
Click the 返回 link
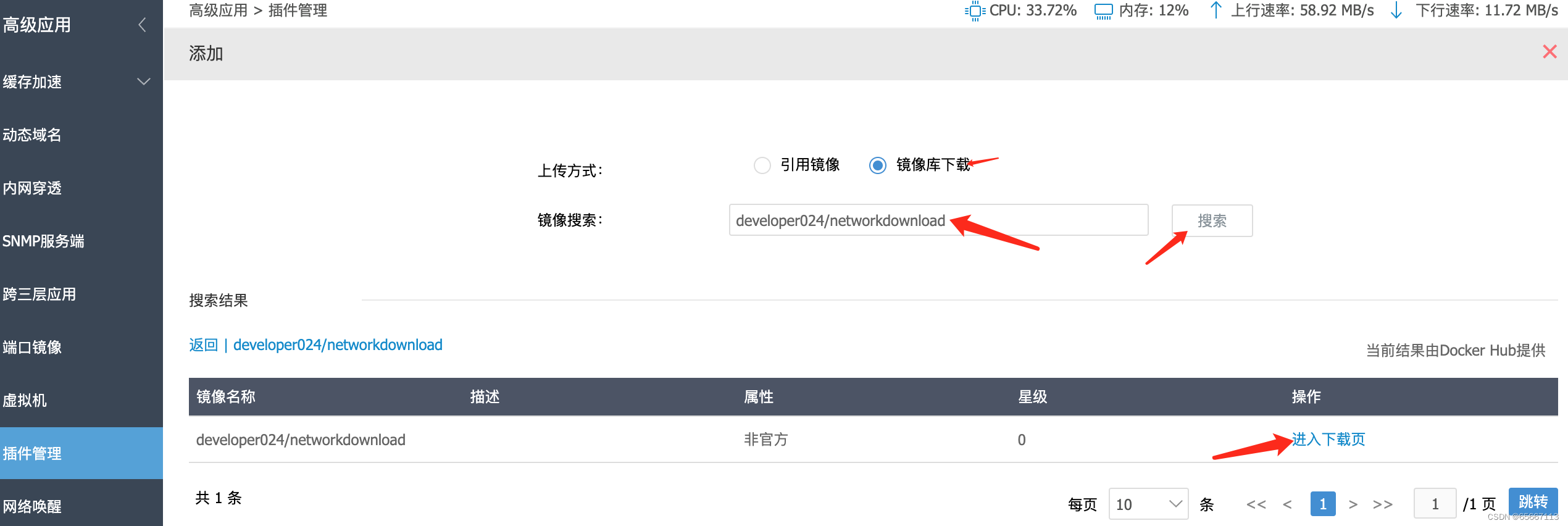(204, 344)
